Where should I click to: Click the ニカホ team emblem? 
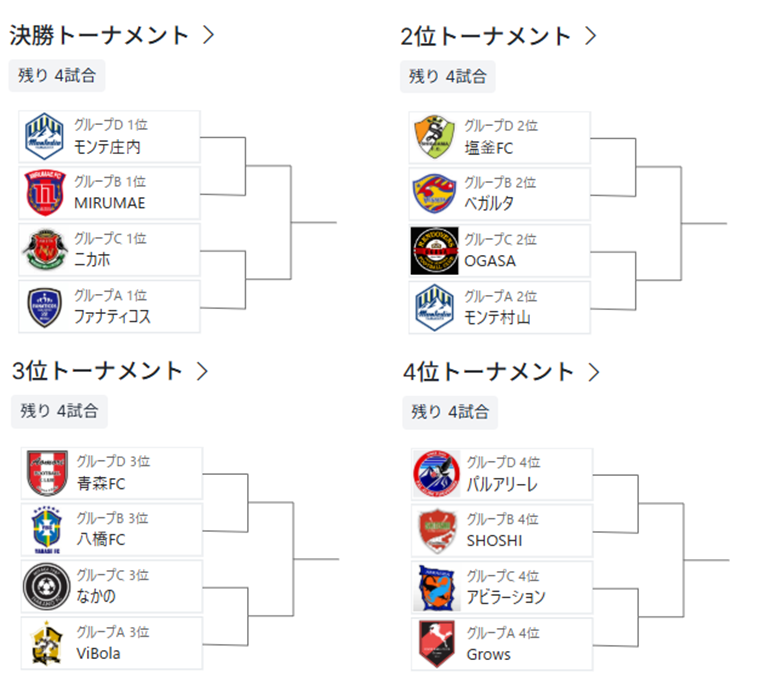click(44, 250)
